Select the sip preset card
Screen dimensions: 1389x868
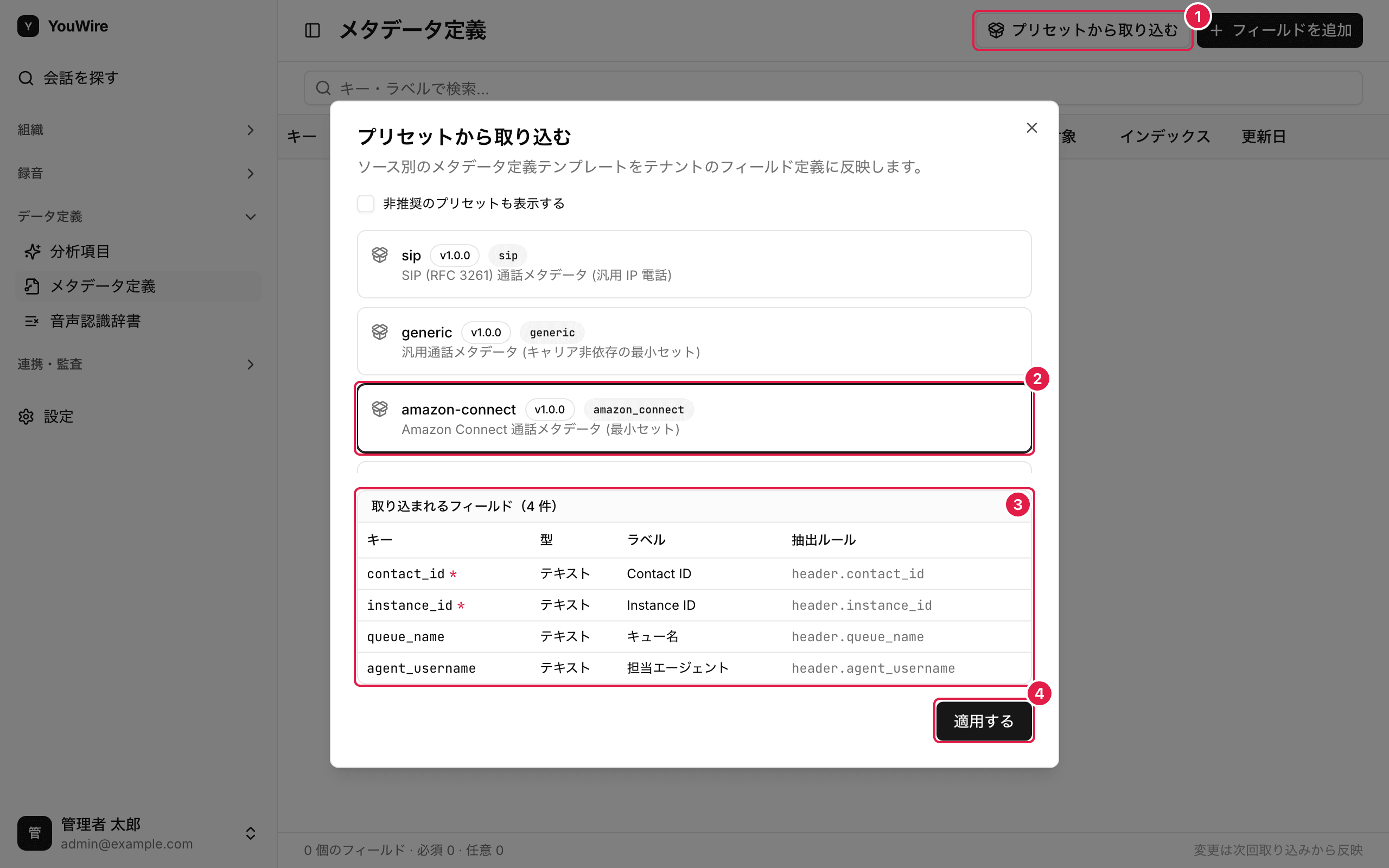pos(694,265)
